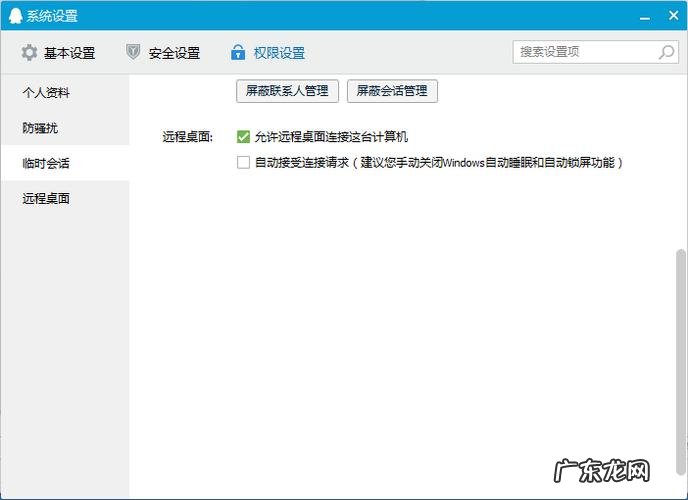Click the 屏蔽会话管理 button
Image resolution: width=688 pixels, height=500 pixels.
(392, 91)
